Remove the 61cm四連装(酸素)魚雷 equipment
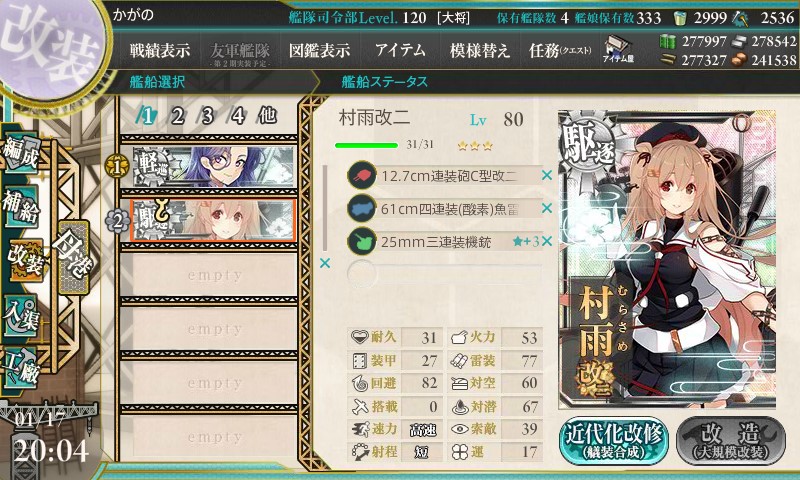Screen dimensions: 800x480 (546, 208)
